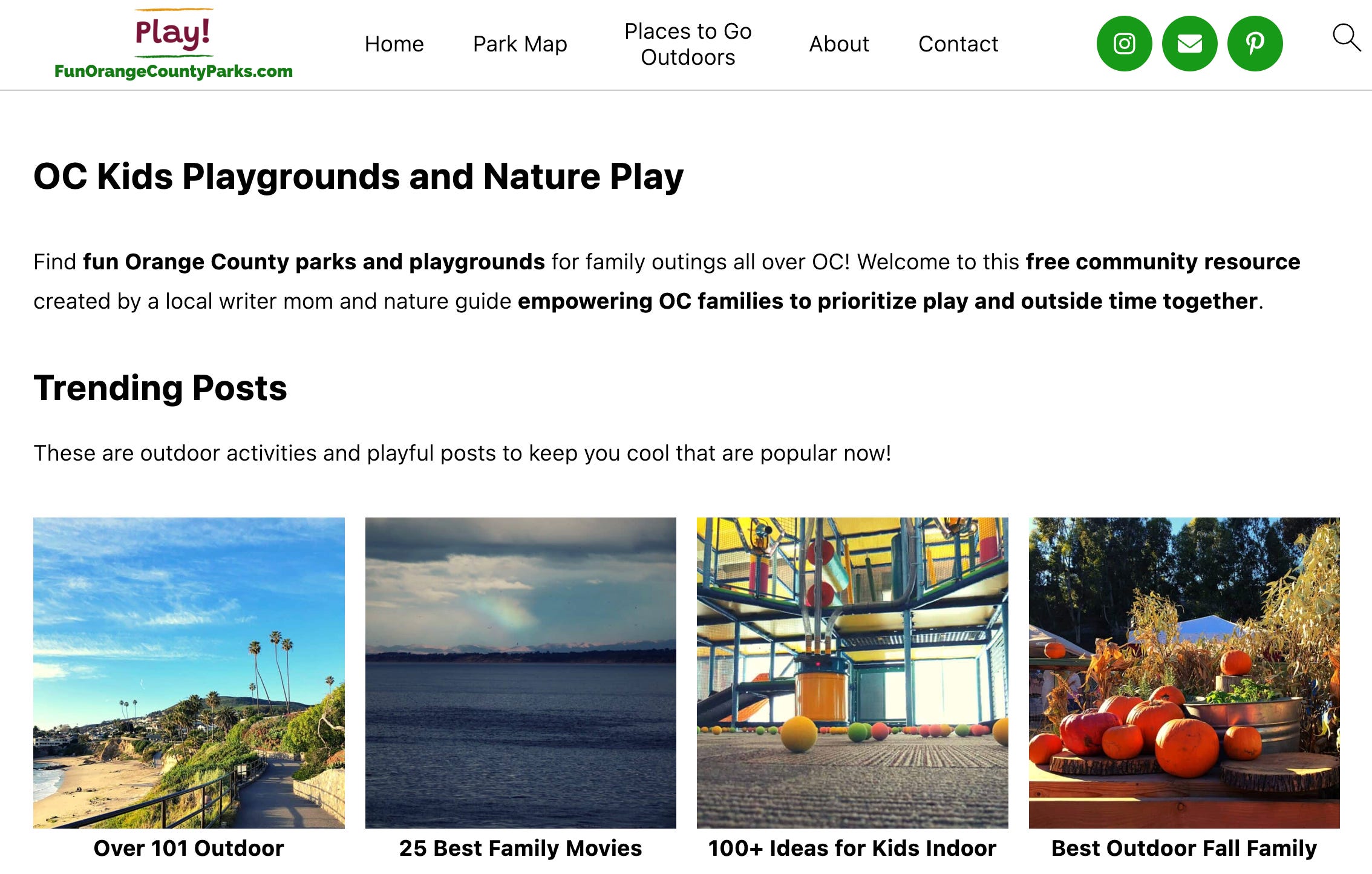Open 25 Best Family Movies post
This screenshot has width=1372, height=874.
click(521, 848)
